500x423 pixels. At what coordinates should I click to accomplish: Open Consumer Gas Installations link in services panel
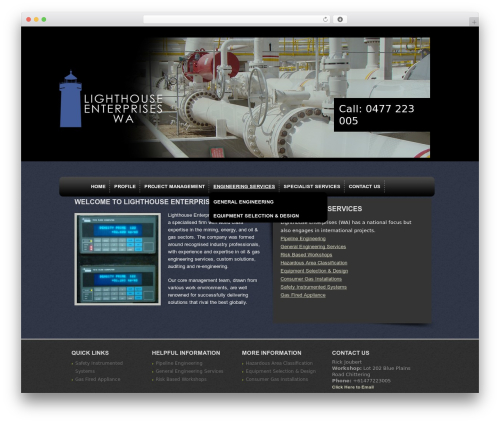311,279
